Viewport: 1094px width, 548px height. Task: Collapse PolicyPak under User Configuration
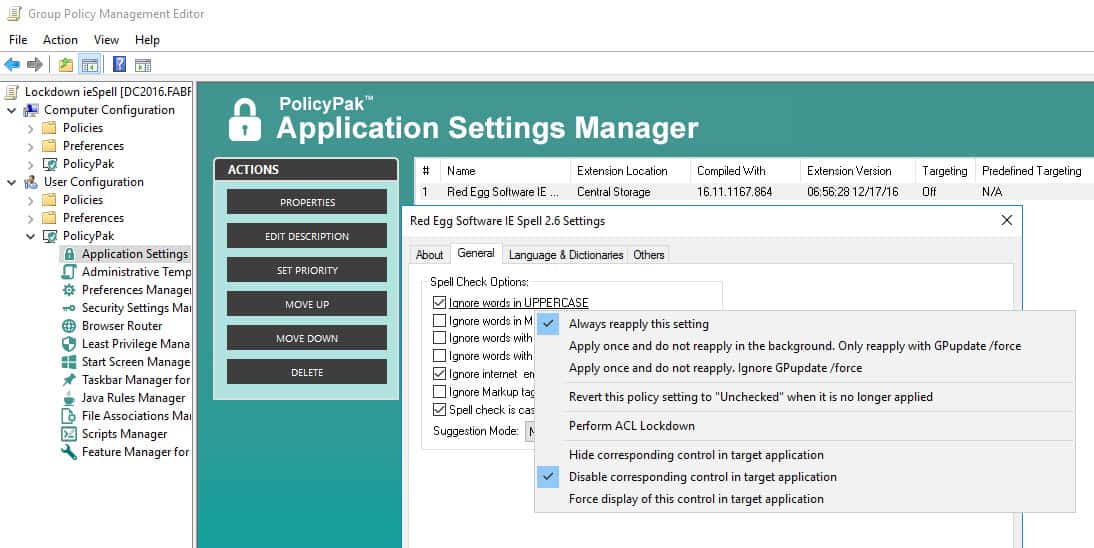[31, 237]
